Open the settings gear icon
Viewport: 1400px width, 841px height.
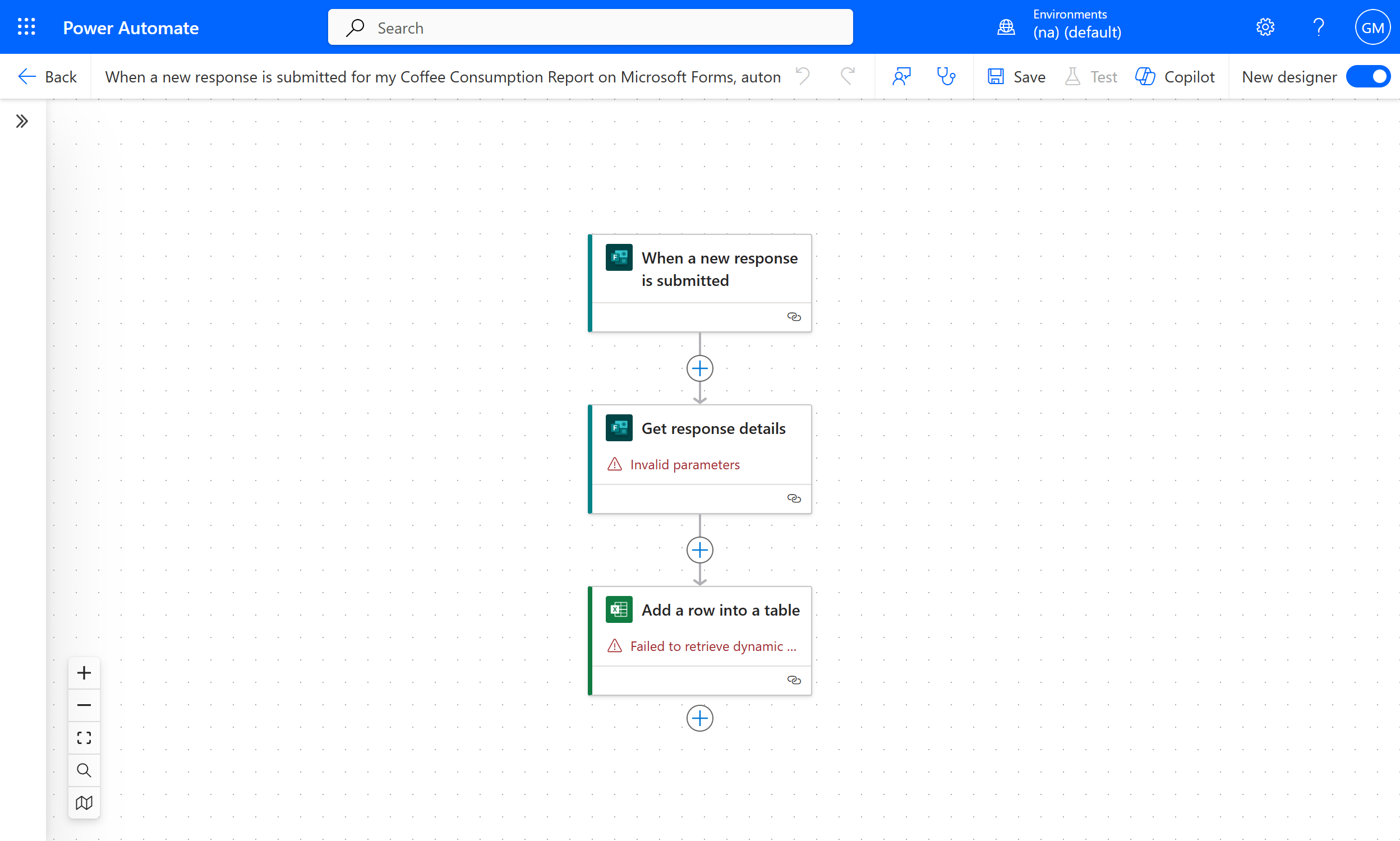(x=1264, y=27)
